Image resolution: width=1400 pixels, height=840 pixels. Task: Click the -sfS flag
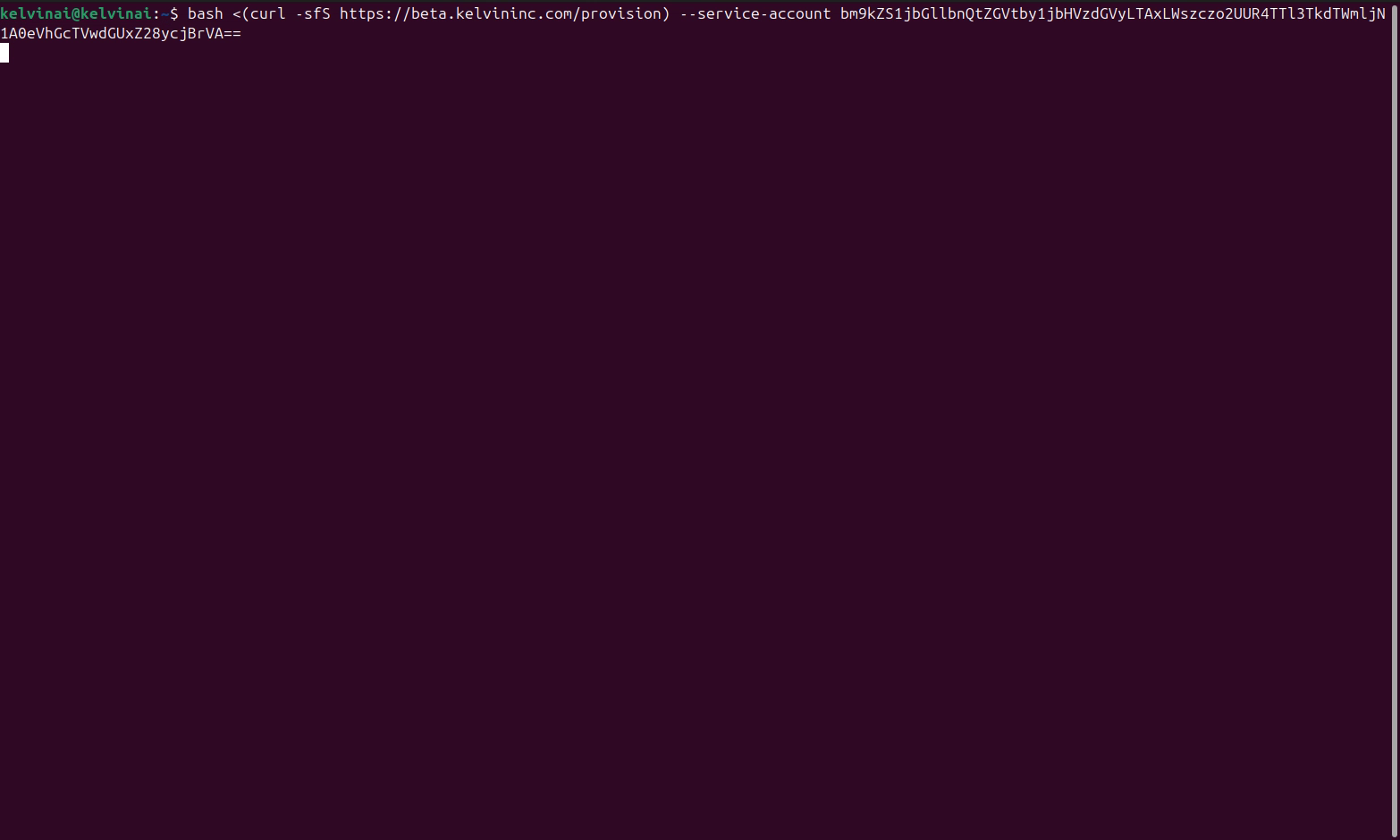coord(313,13)
